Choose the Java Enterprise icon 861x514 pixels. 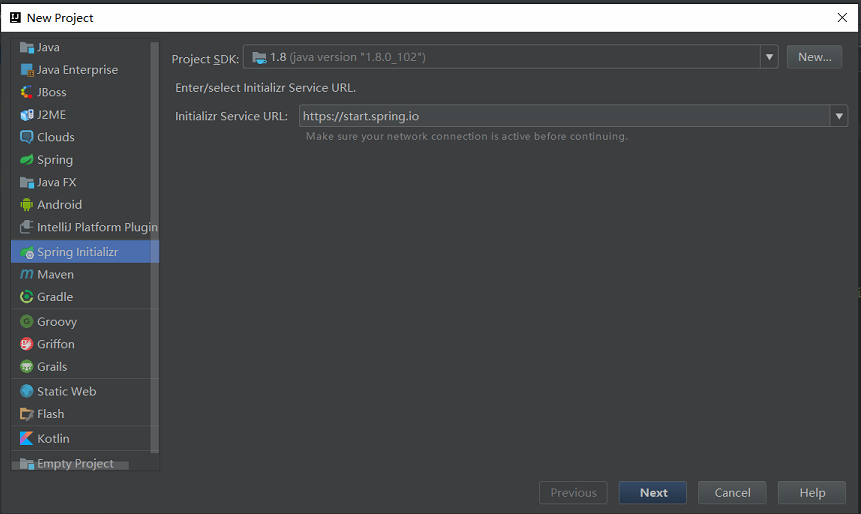(x=26, y=70)
